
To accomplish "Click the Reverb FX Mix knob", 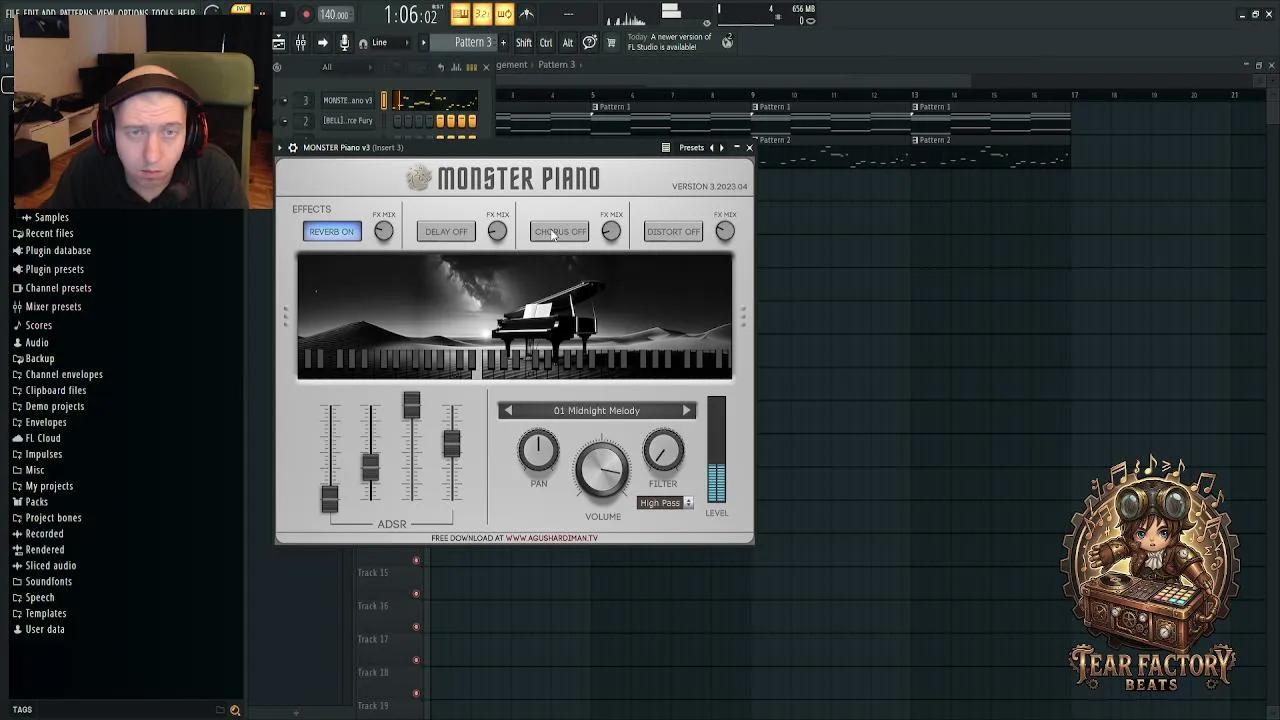I will coord(383,232).
